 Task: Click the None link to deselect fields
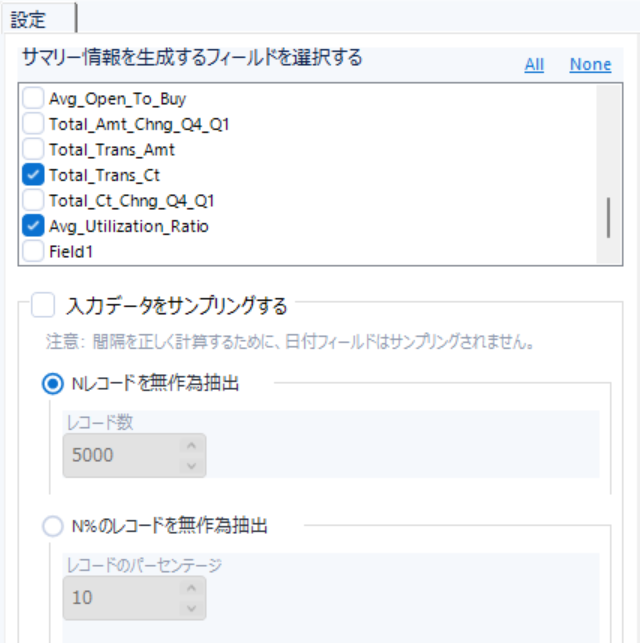pyautogui.click(x=590, y=64)
